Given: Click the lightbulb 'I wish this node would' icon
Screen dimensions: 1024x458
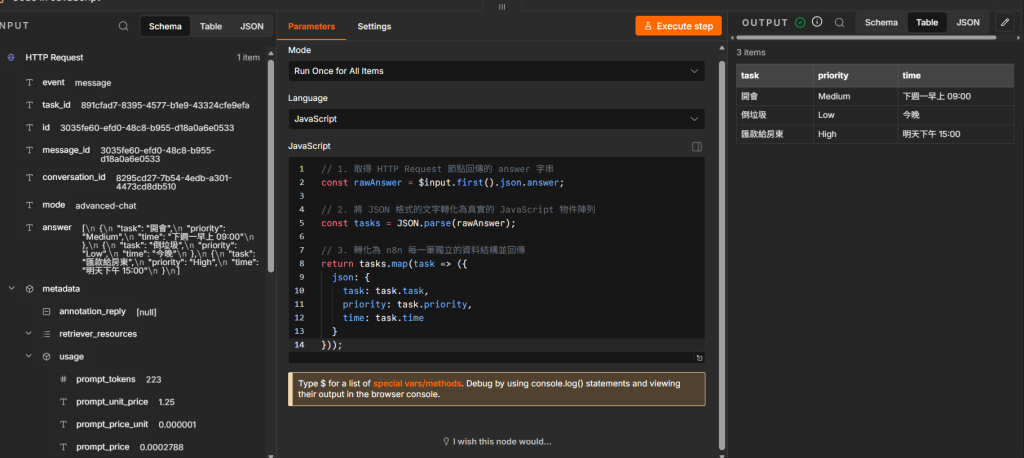Looking at the screenshot, I should [x=447, y=442].
